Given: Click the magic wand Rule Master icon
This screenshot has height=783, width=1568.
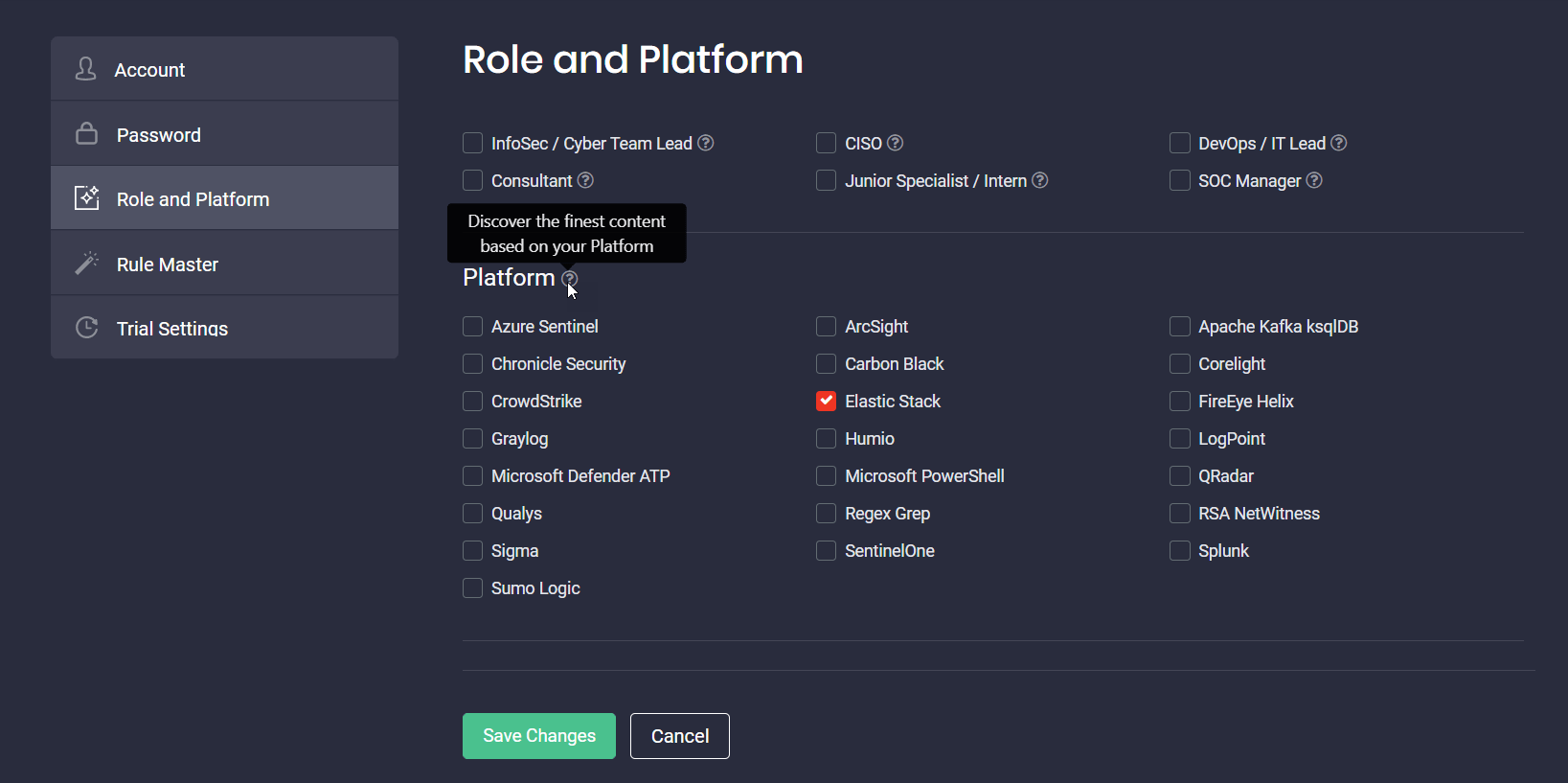Looking at the screenshot, I should 87,264.
